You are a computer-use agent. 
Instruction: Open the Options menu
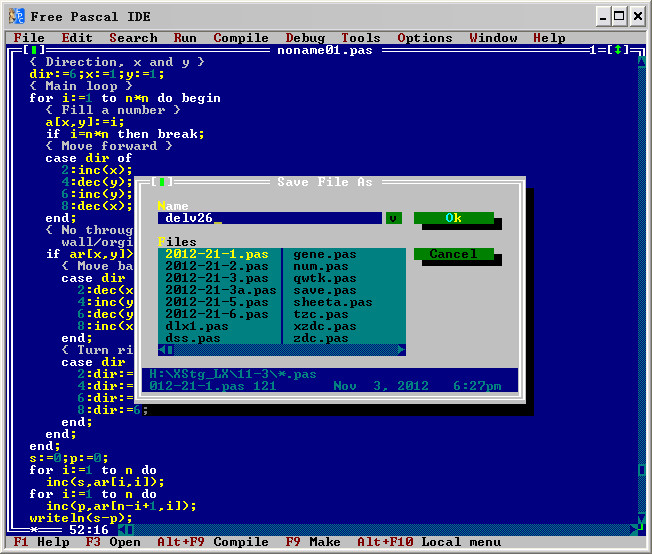tap(425, 38)
